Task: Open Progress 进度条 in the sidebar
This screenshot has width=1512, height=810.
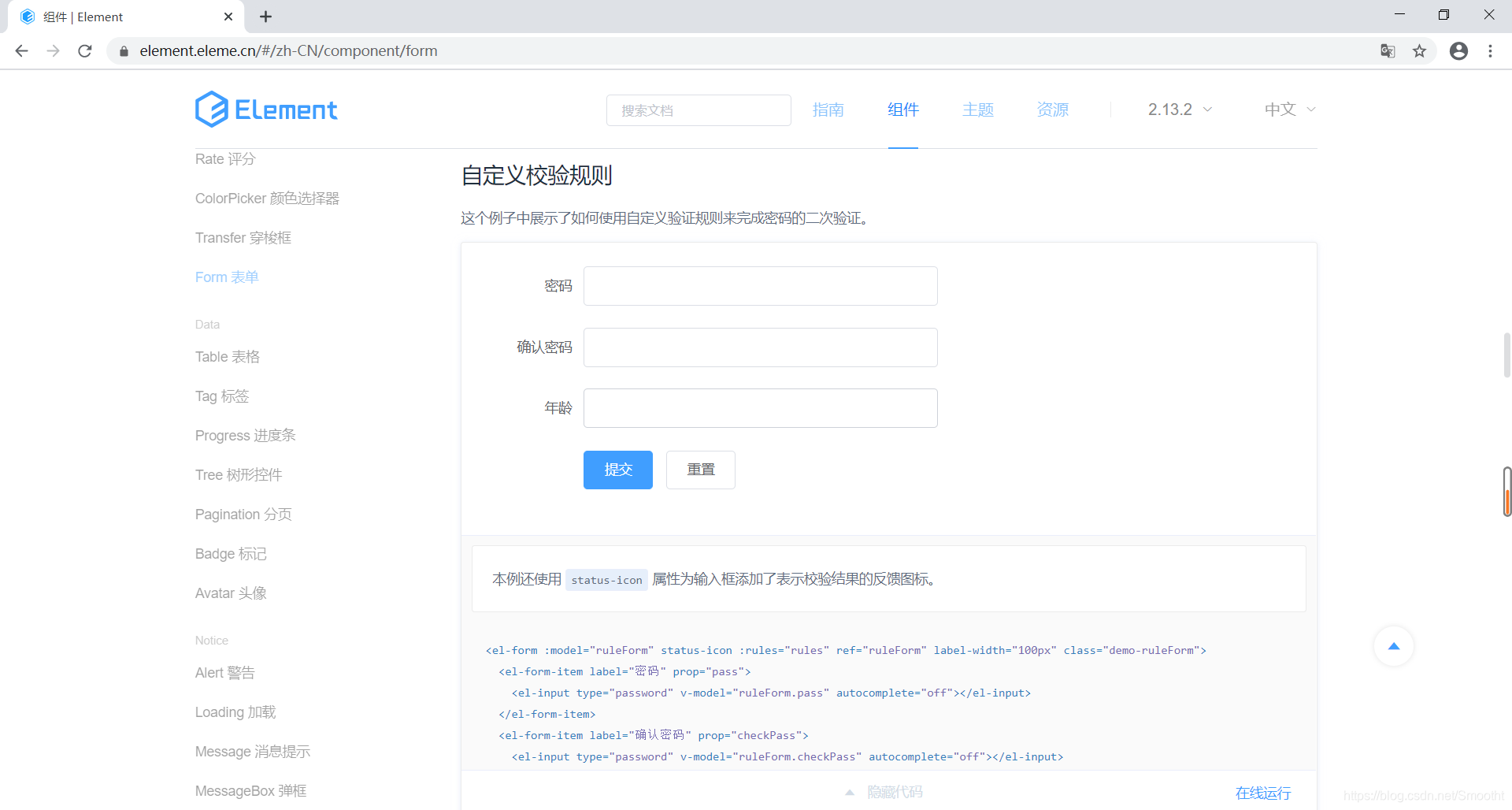Action: (x=246, y=436)
